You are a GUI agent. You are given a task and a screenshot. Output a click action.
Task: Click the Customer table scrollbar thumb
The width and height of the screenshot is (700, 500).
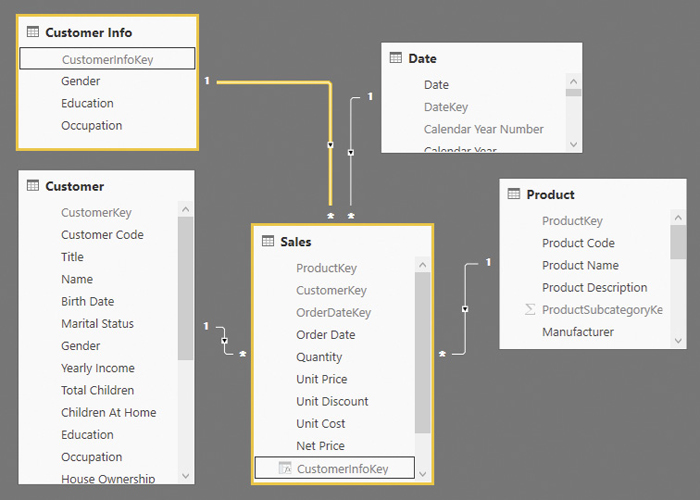(x=185, y=288)
